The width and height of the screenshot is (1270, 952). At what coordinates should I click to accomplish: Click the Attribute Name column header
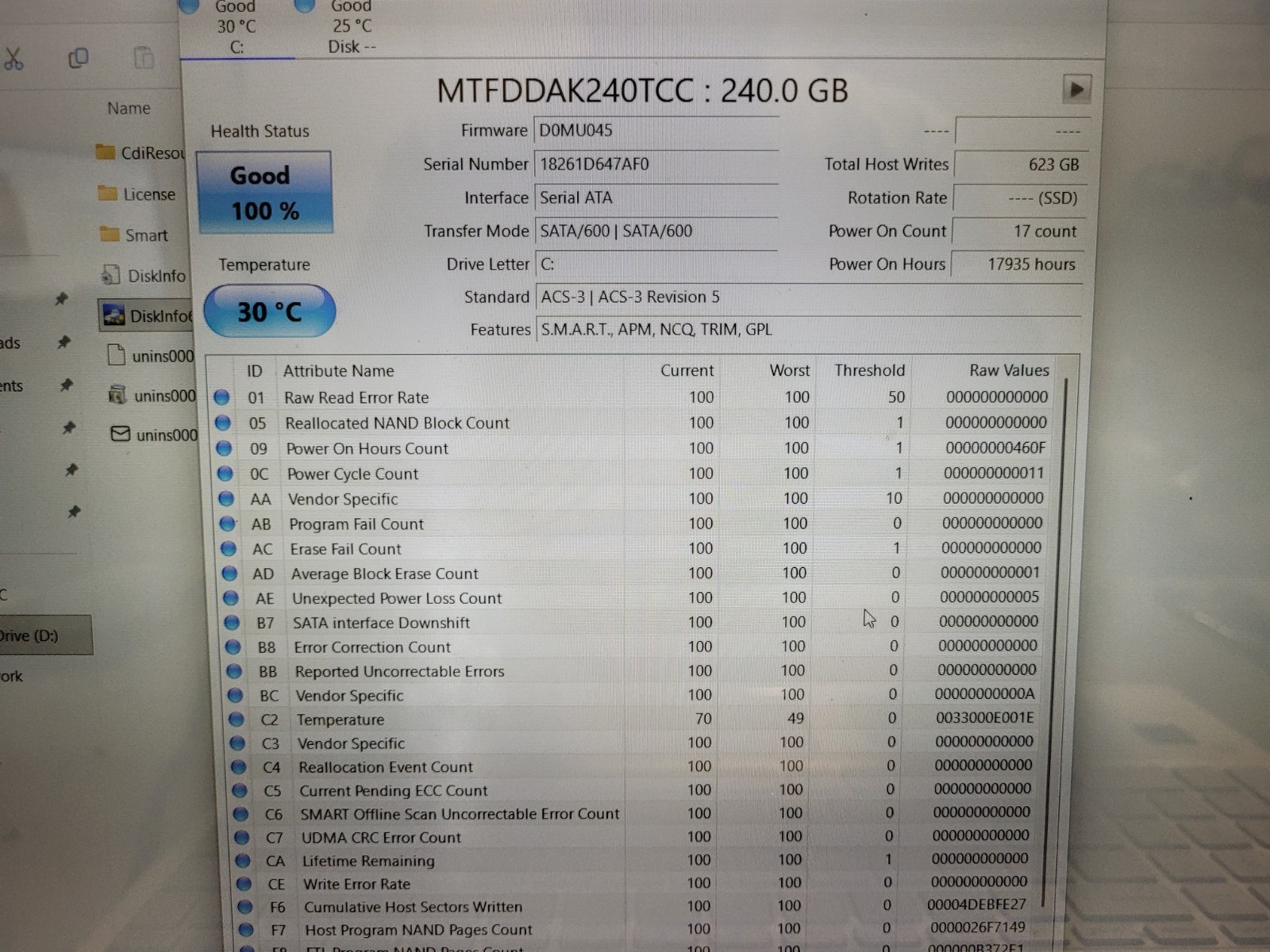(x=339, y=370)
